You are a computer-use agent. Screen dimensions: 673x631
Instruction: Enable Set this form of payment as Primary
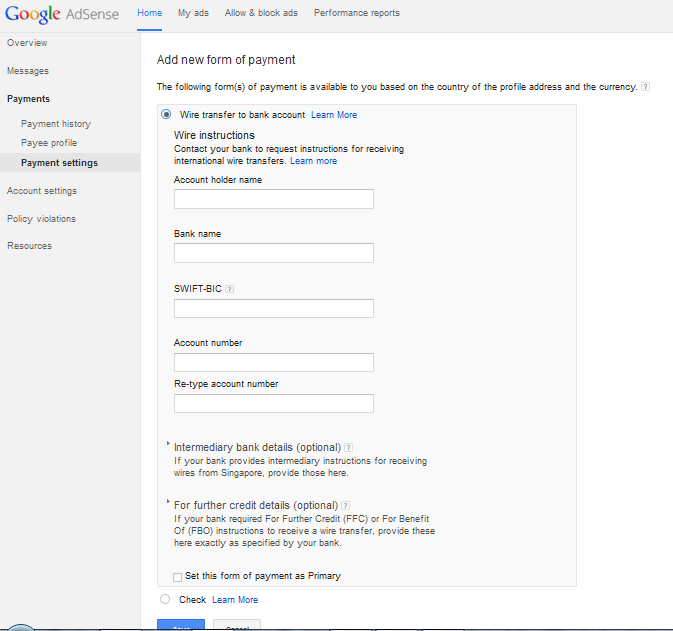point(178,576)
